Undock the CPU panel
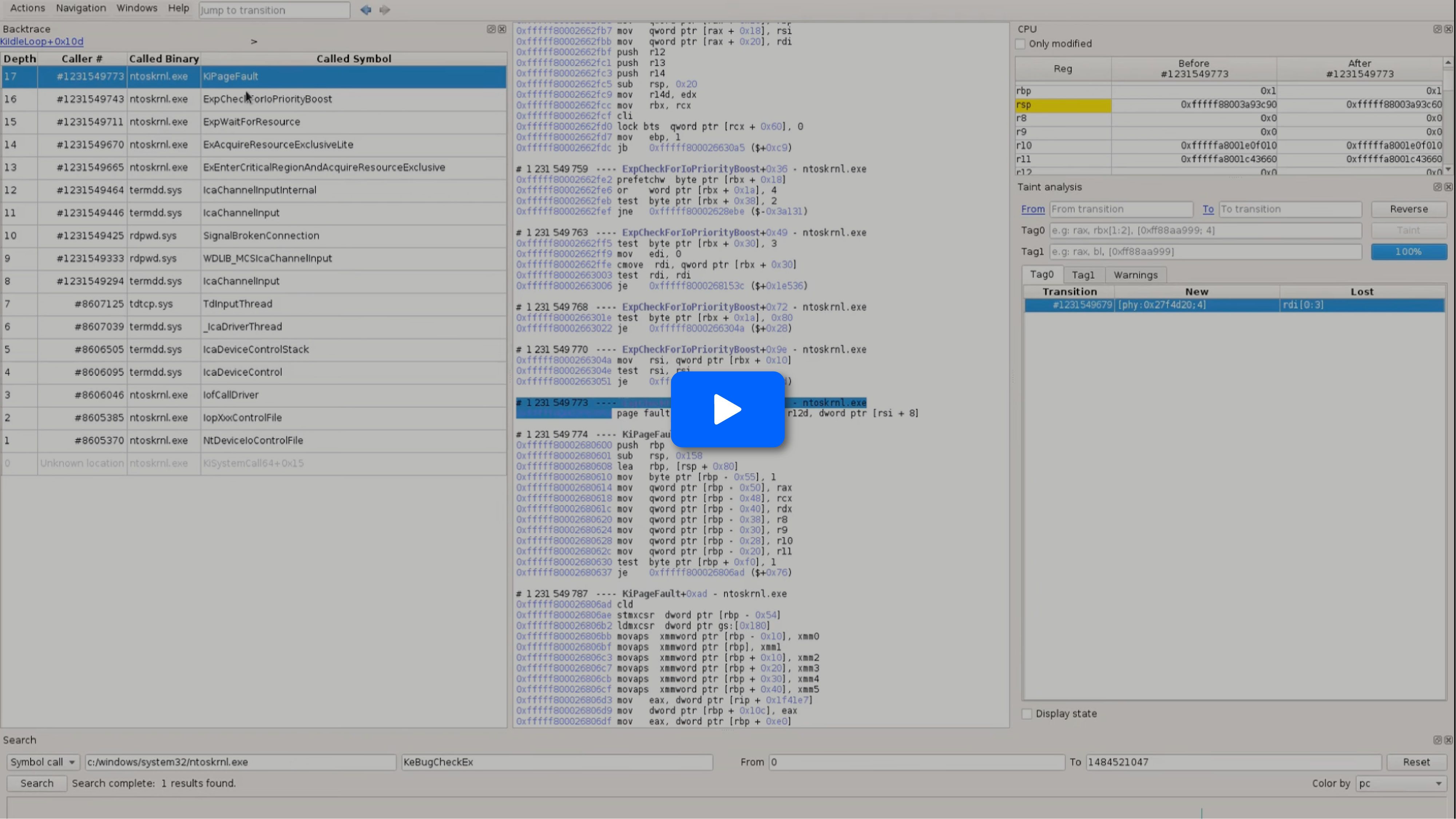Image resolution: width=1456 pixels, height=819 pixels. [x=1437, y=29]
